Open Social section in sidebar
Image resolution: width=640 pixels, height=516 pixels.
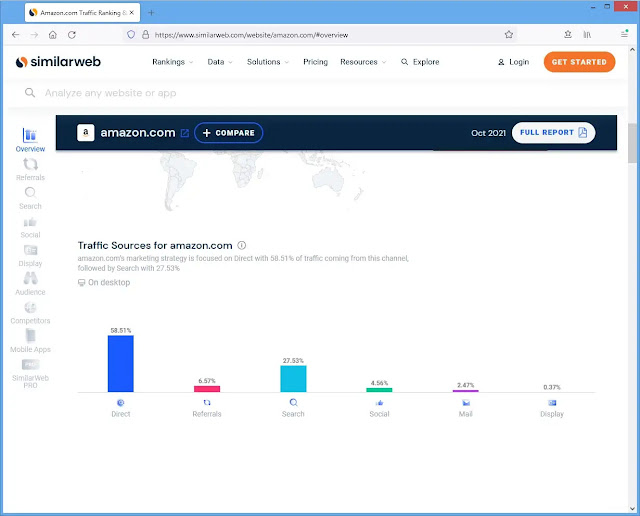[x=30, y=228]
